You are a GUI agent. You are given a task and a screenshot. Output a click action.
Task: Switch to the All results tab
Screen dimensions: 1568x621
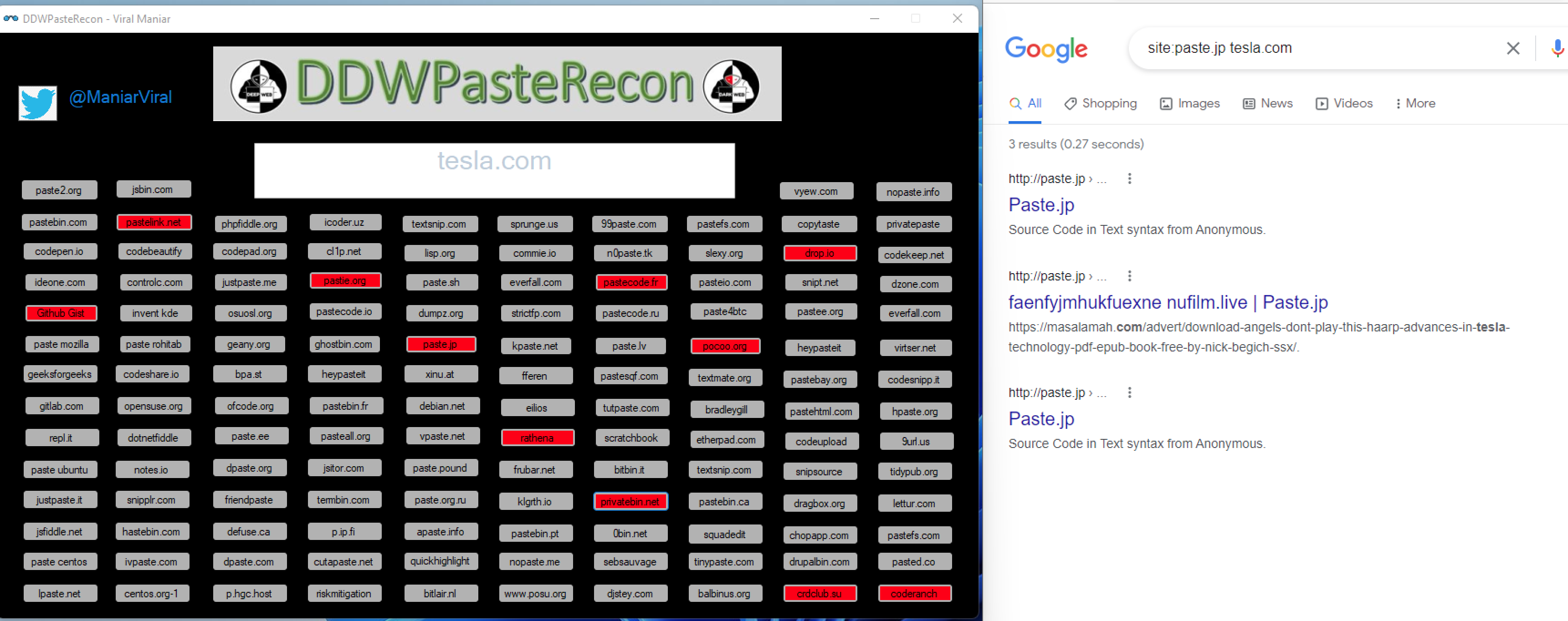pyautogui.click(x=1025, y=103)
